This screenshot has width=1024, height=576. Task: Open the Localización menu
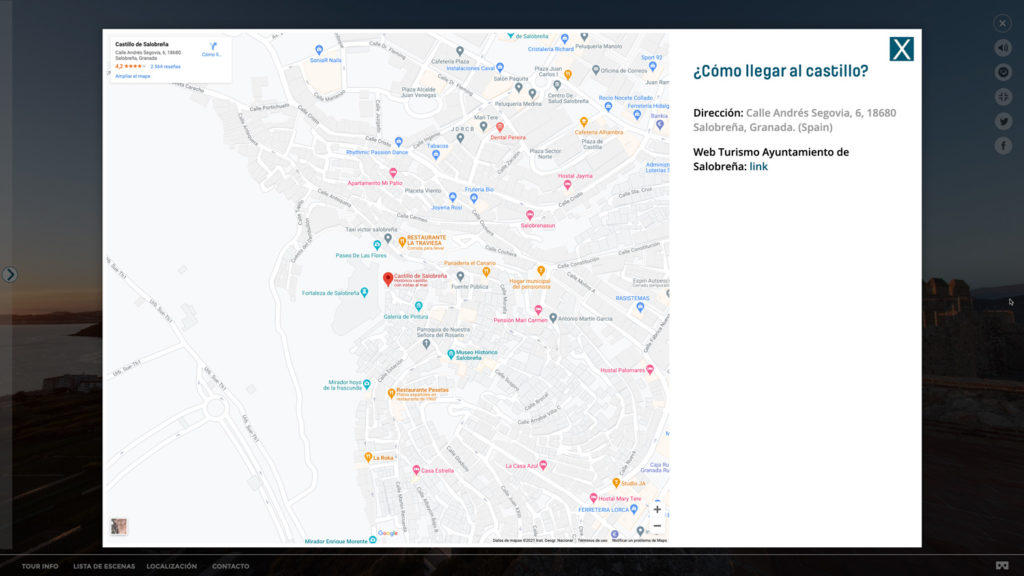click(x=172, y=566)
